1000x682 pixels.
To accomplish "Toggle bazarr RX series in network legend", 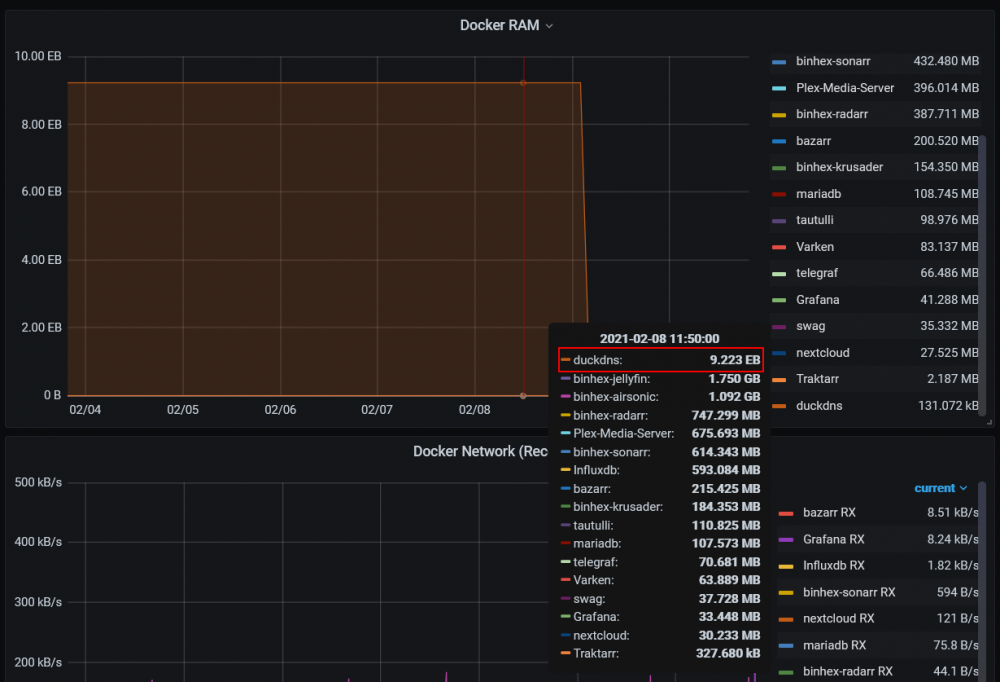I will 829,513.
